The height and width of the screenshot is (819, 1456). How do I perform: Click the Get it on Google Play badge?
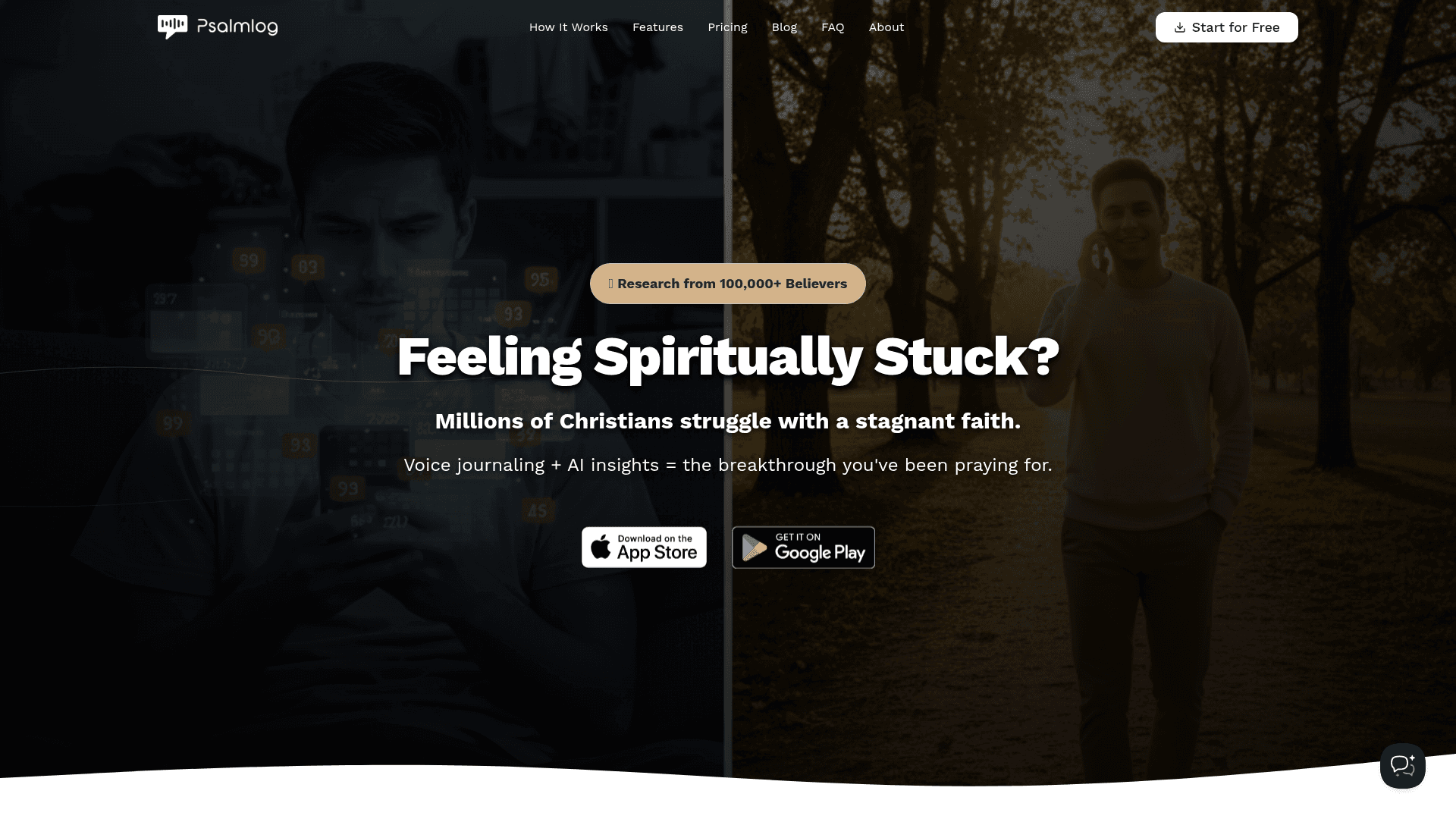pos(803,548)
